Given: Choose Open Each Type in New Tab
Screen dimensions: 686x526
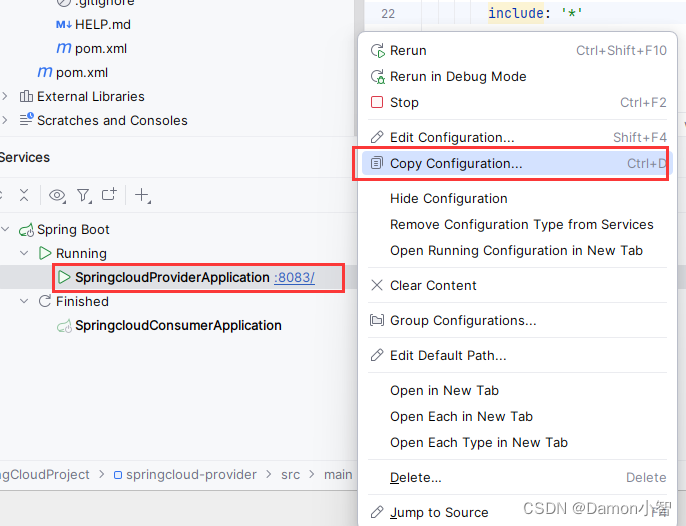Looking at the screenshot, I should (x=518, y=442).
